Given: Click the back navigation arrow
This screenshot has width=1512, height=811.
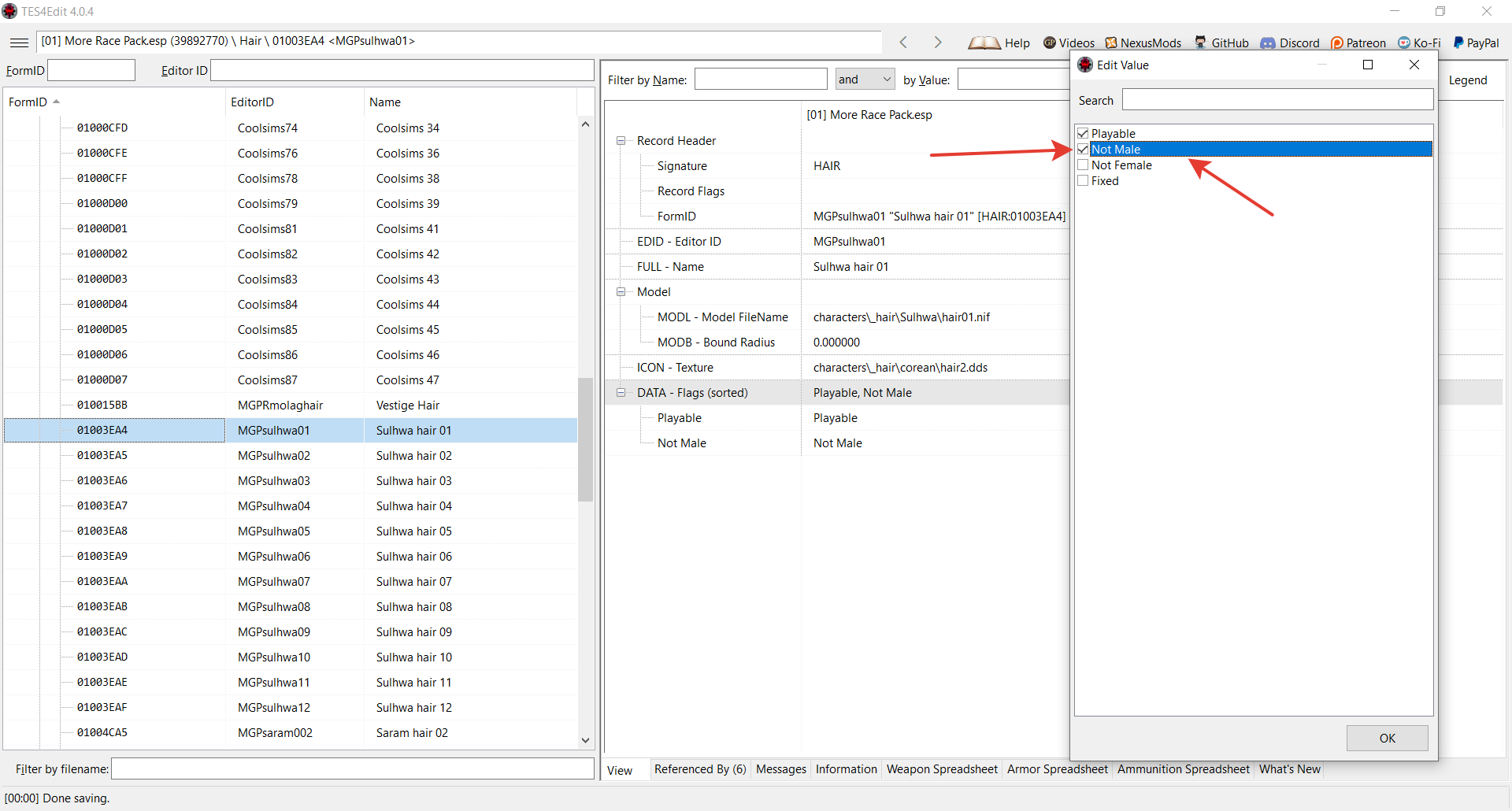Looking at the screenshot, I should [x=903, y=43].
